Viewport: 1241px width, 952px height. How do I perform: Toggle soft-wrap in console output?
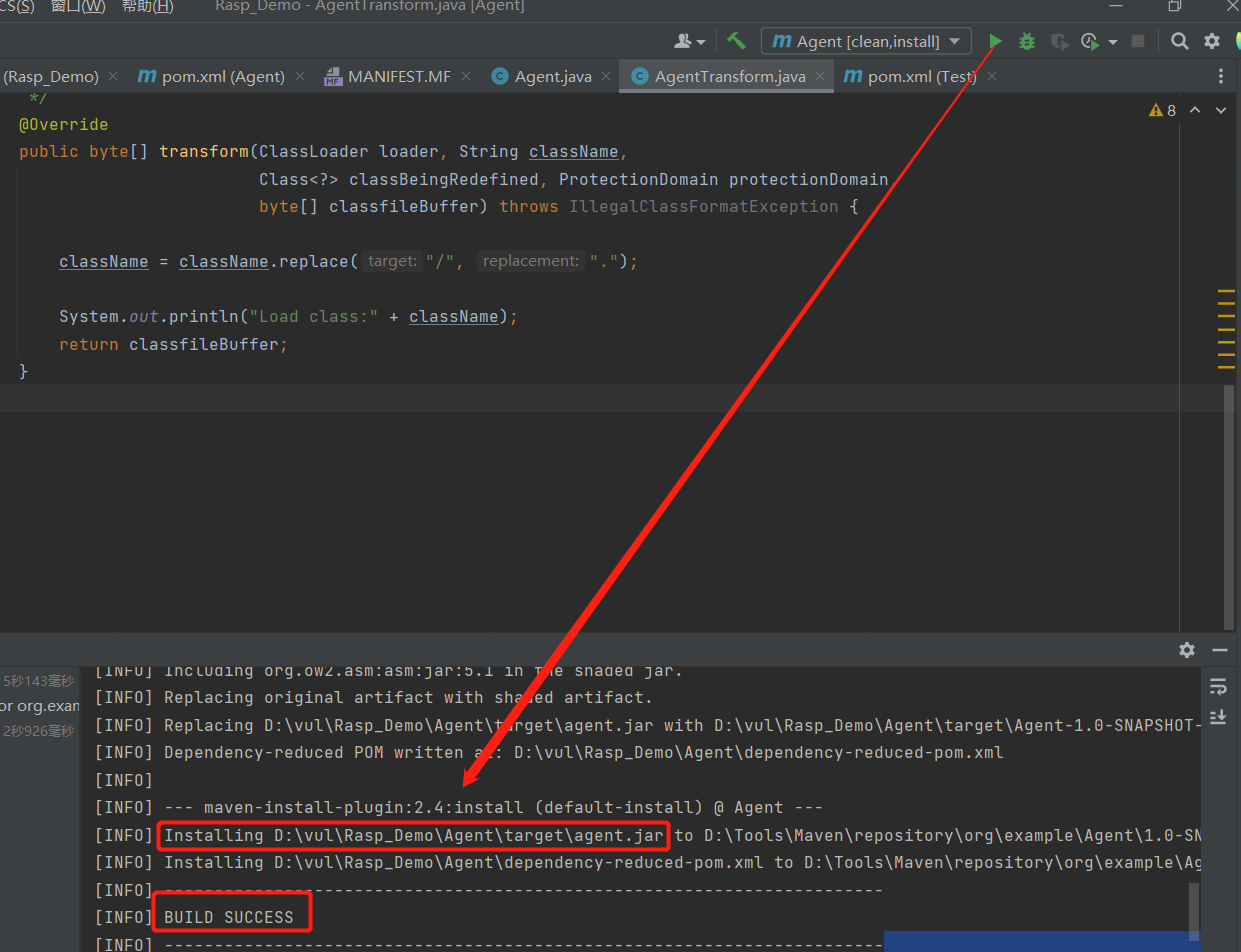[x=1218, y=686]
